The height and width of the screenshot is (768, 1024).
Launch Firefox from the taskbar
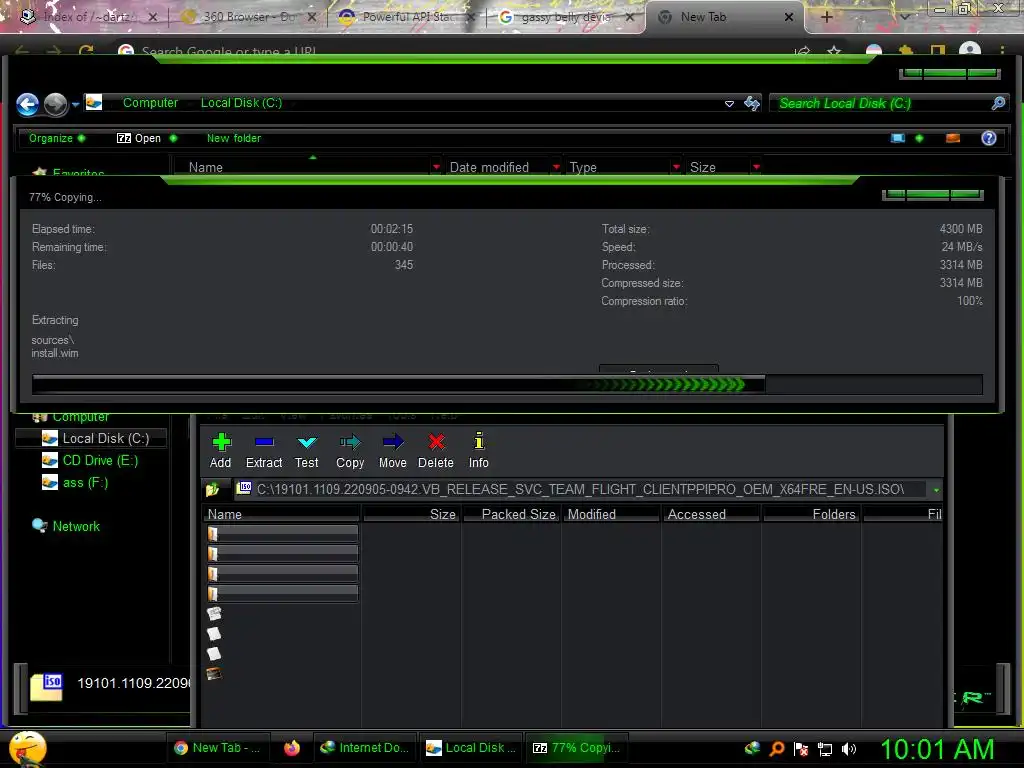292,748
